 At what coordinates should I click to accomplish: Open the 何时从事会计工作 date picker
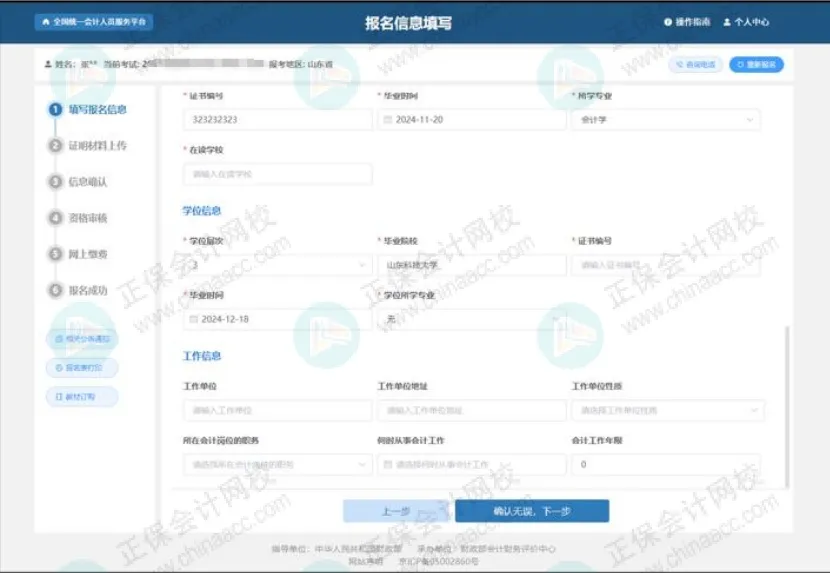(472, 464)
